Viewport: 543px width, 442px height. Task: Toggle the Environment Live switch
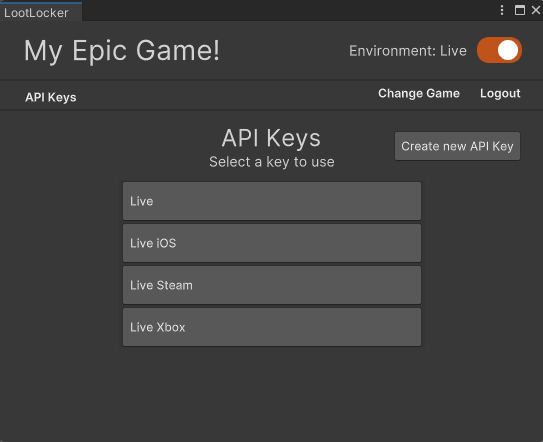point(499,50)
